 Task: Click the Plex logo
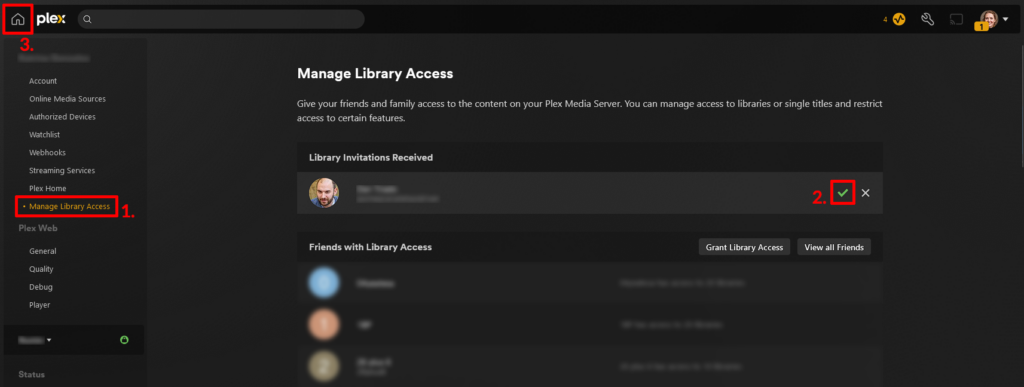[x=51, y=19]
